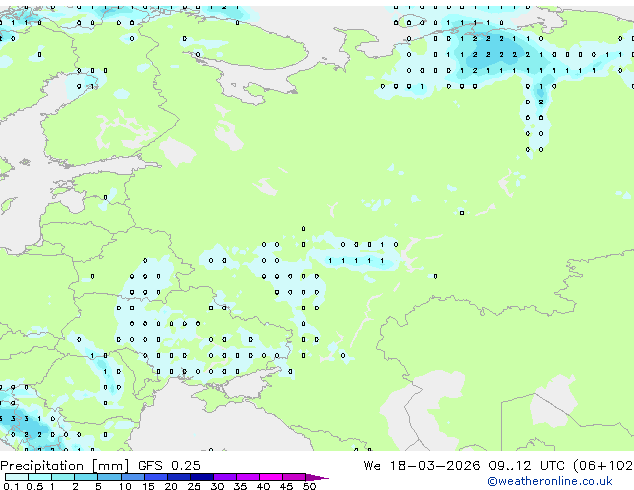Viewport: 634px width, 490px height.
Task: Click the 'GFS 0.25' model label
Action: click(169, 466)
